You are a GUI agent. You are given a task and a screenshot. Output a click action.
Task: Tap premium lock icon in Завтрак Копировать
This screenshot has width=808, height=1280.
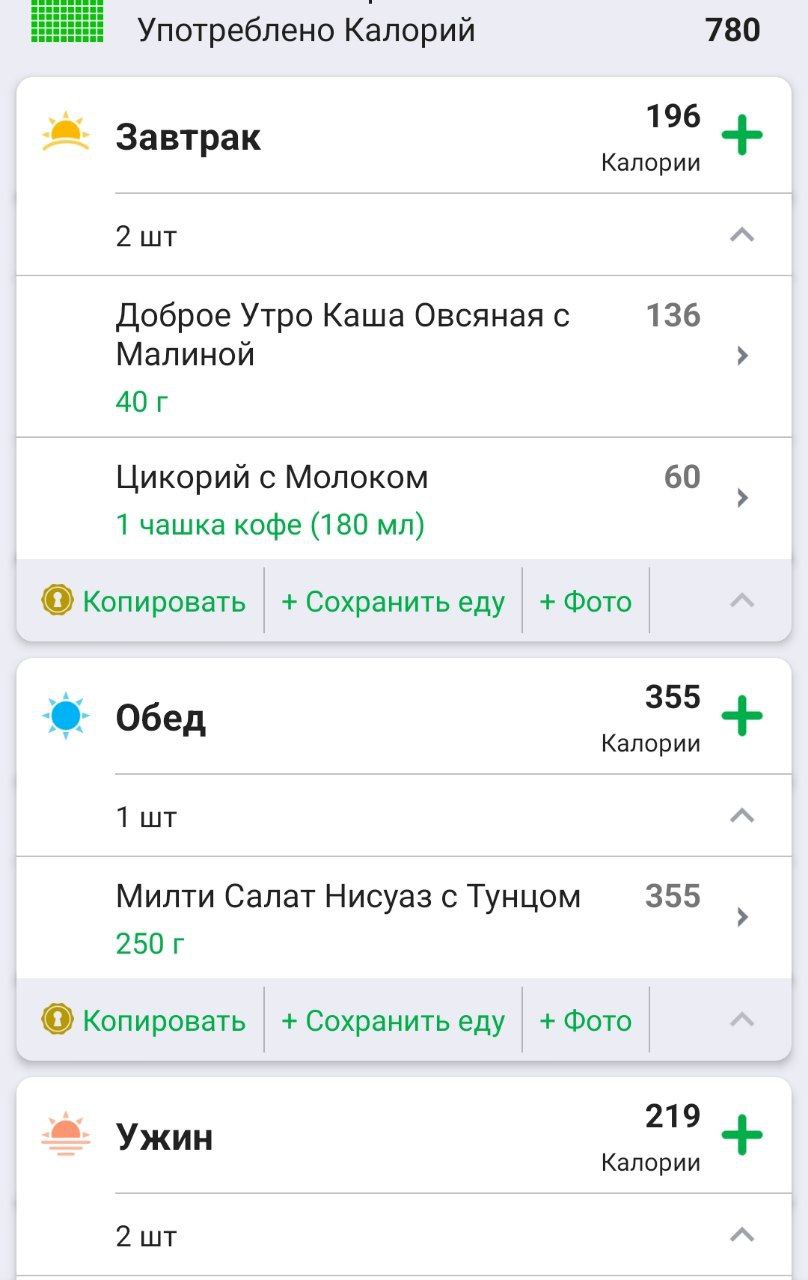pyautogui.click(x=58, y=600)
